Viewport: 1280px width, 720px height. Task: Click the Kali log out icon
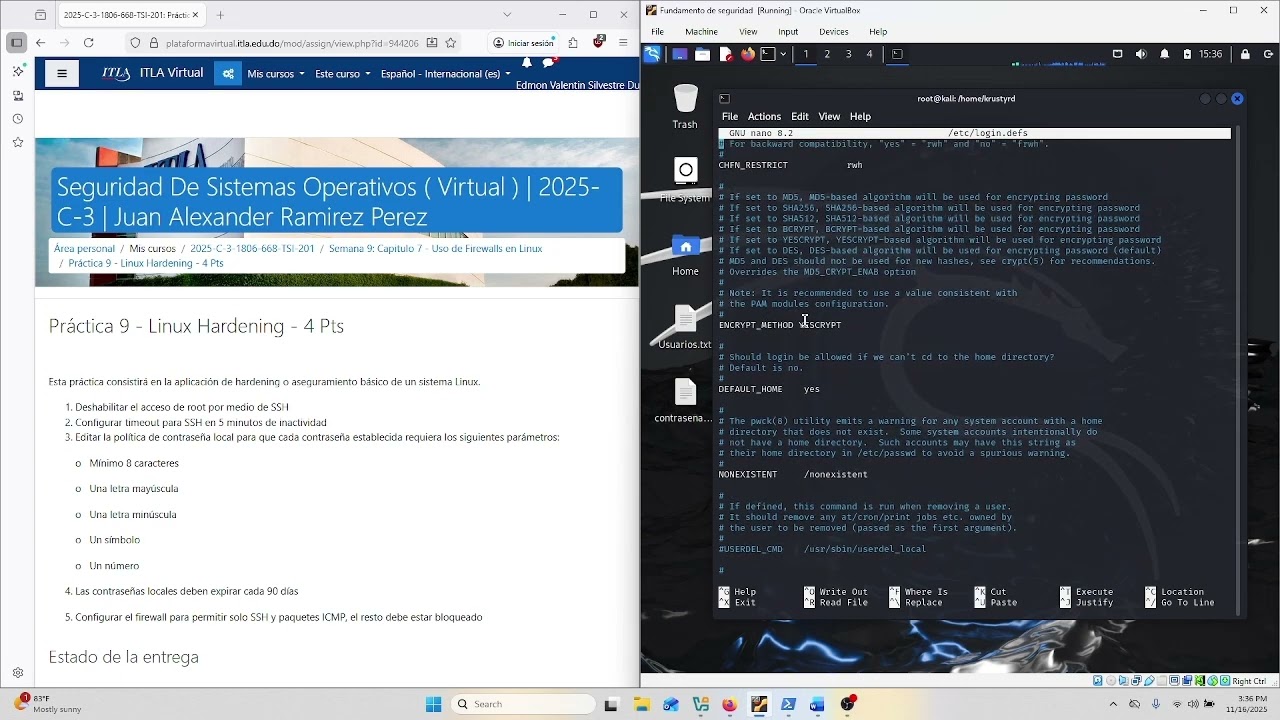coord(1267,54)
